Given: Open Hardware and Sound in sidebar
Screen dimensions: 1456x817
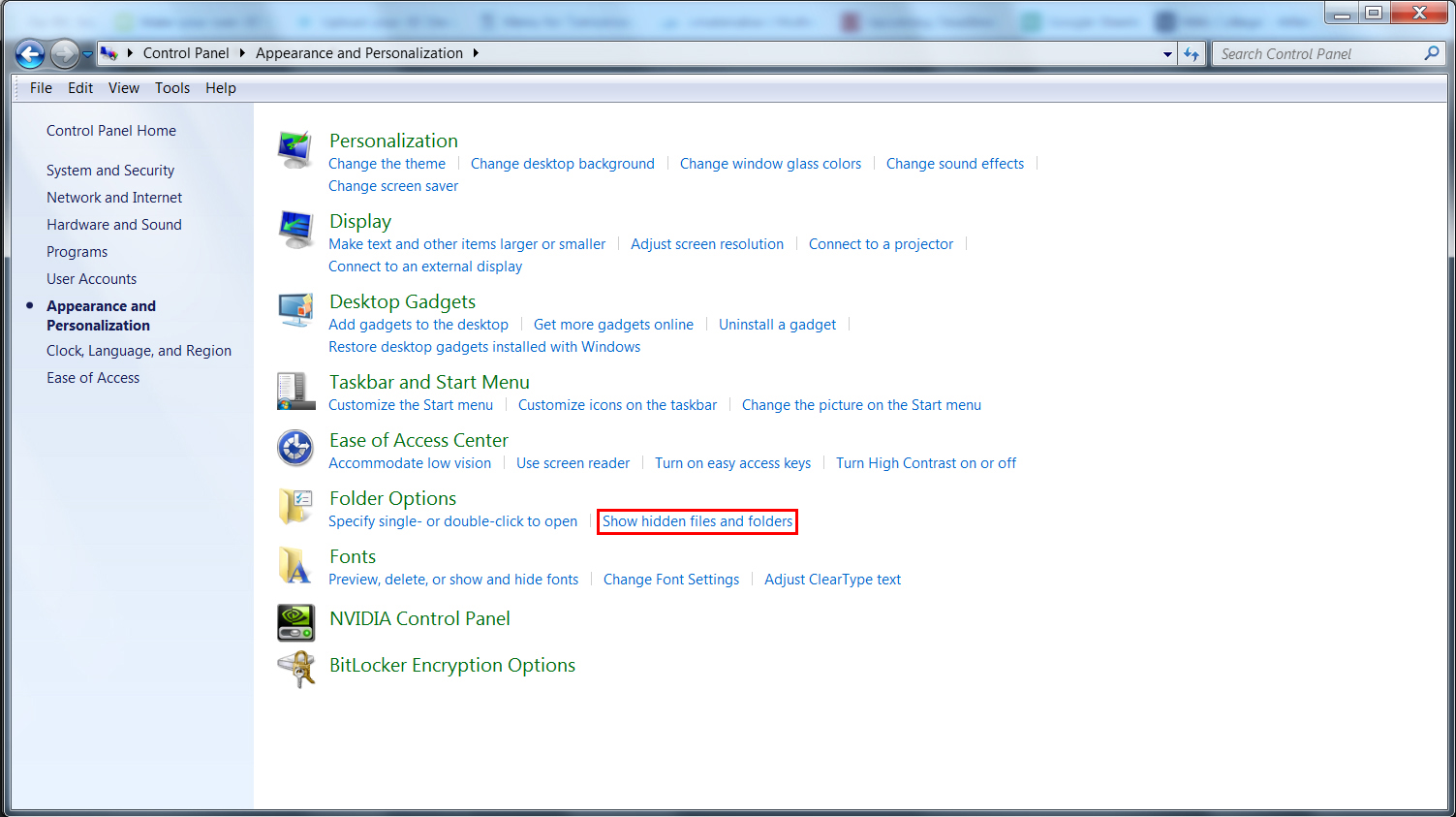Looking at the screenshot, I should coord(114,225).
